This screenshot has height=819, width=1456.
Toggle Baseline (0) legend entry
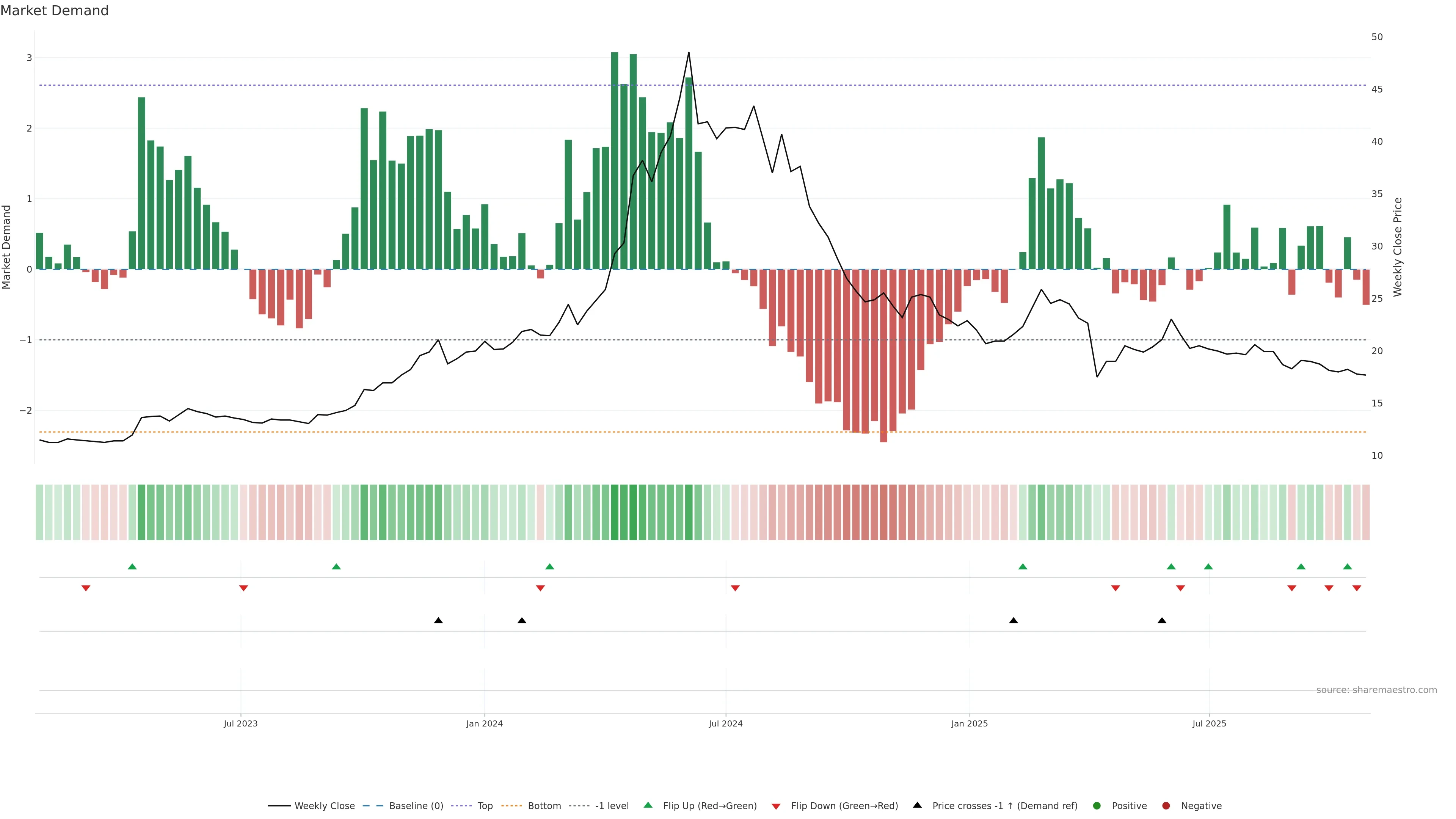pyautogui.click(x=416, y=805)
